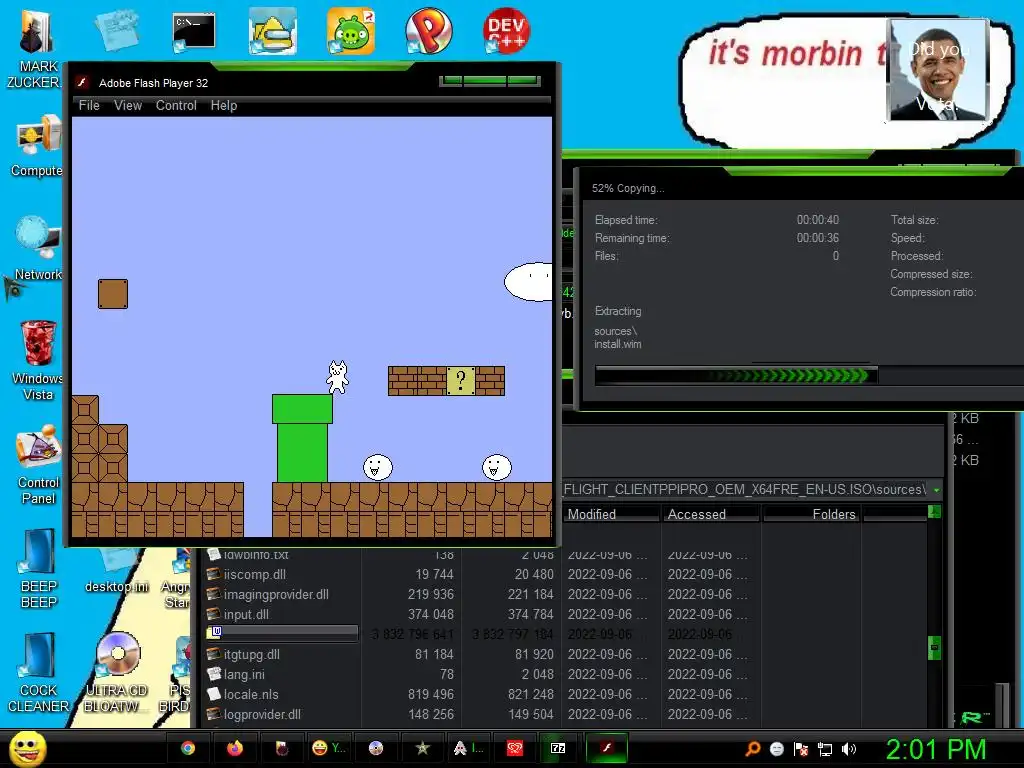Click the white cat character in the game
Screen dimensions: 1024x768
point(338,377)
